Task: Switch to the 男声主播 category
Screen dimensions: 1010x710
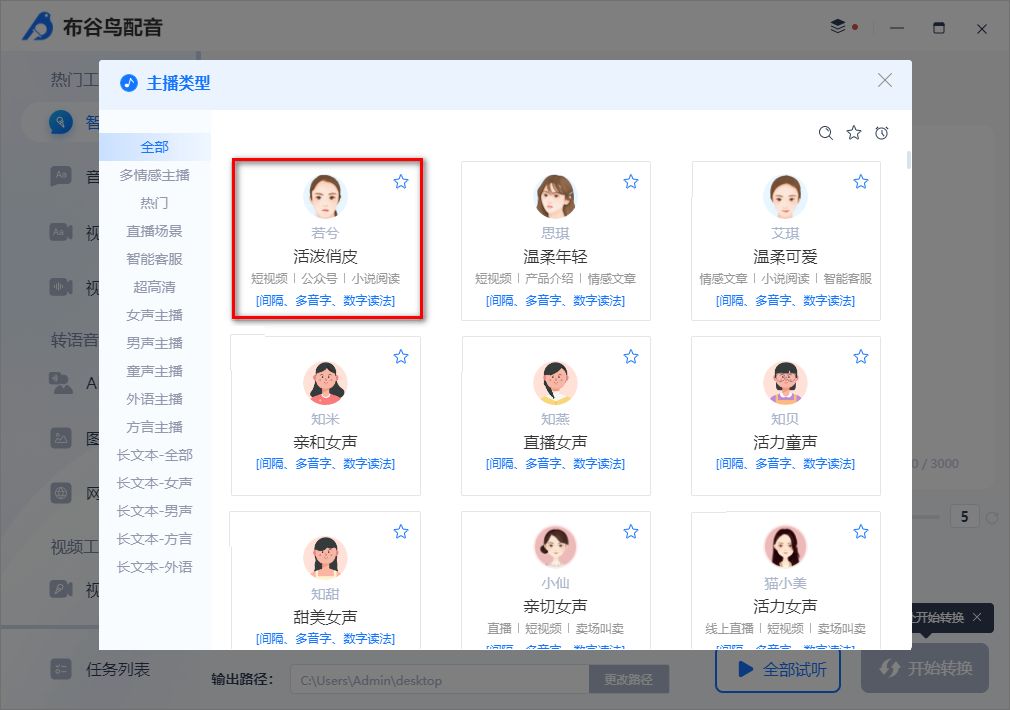Action: [x=155, y=343]
